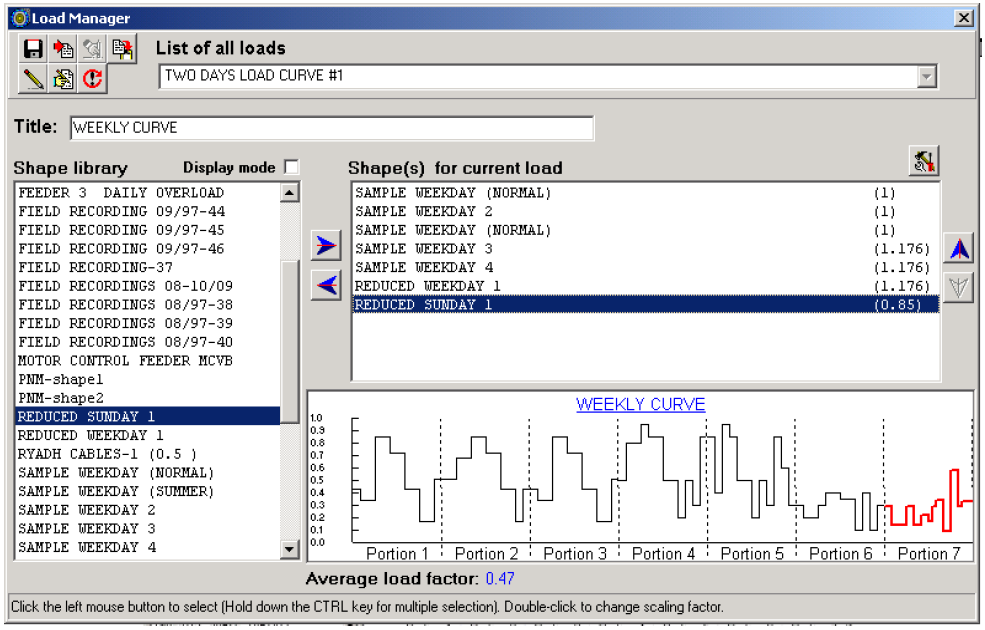Viewport: 985px width, 630px height.
Task: Select FIELD RECORDINGS 08/97-38
Action: click(148, 305)
